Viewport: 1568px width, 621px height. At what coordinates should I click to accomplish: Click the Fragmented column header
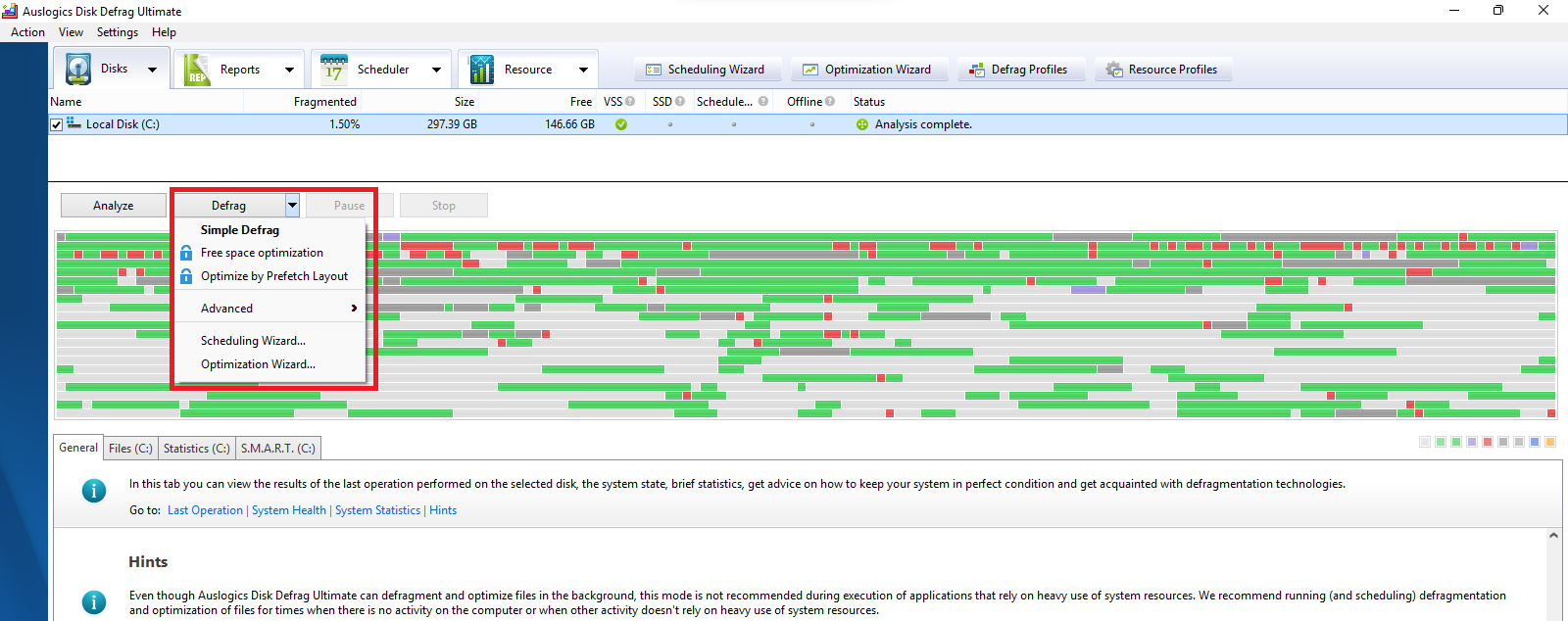coord(324,102)
